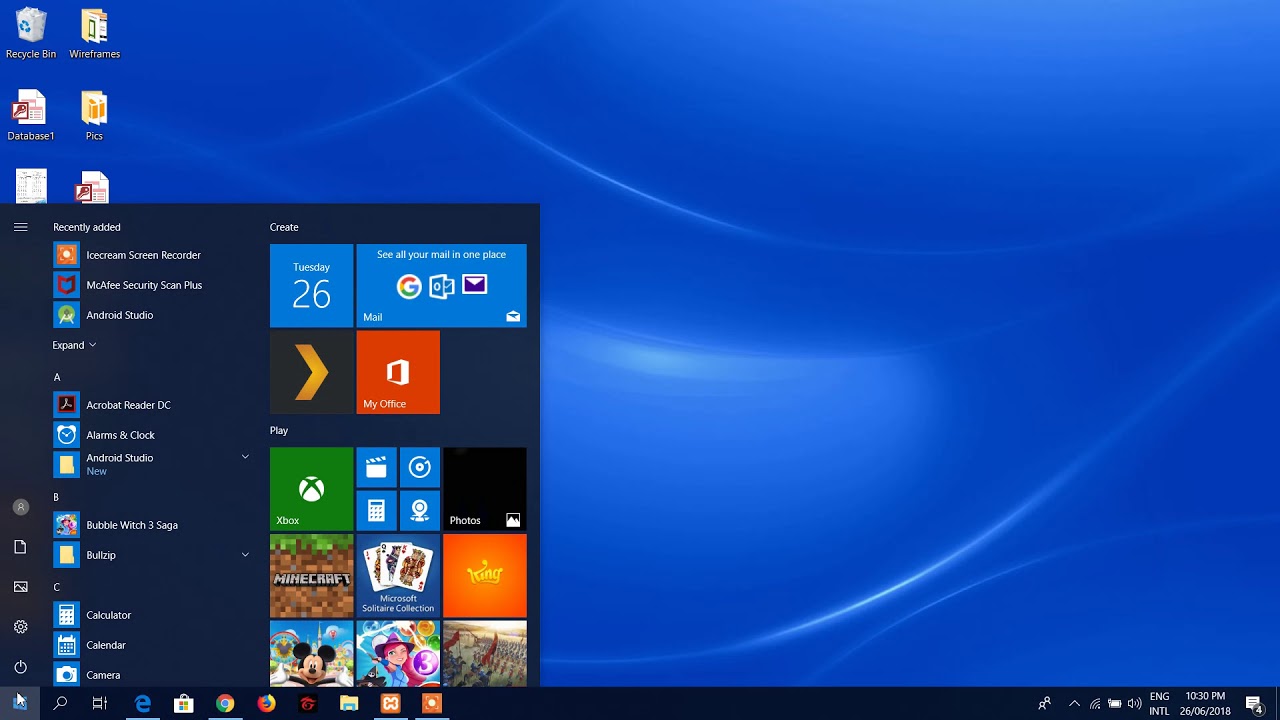Open Microsoft Solitaire Collection tile
This screenshot has height=720, width=1280.
(398, 576)
